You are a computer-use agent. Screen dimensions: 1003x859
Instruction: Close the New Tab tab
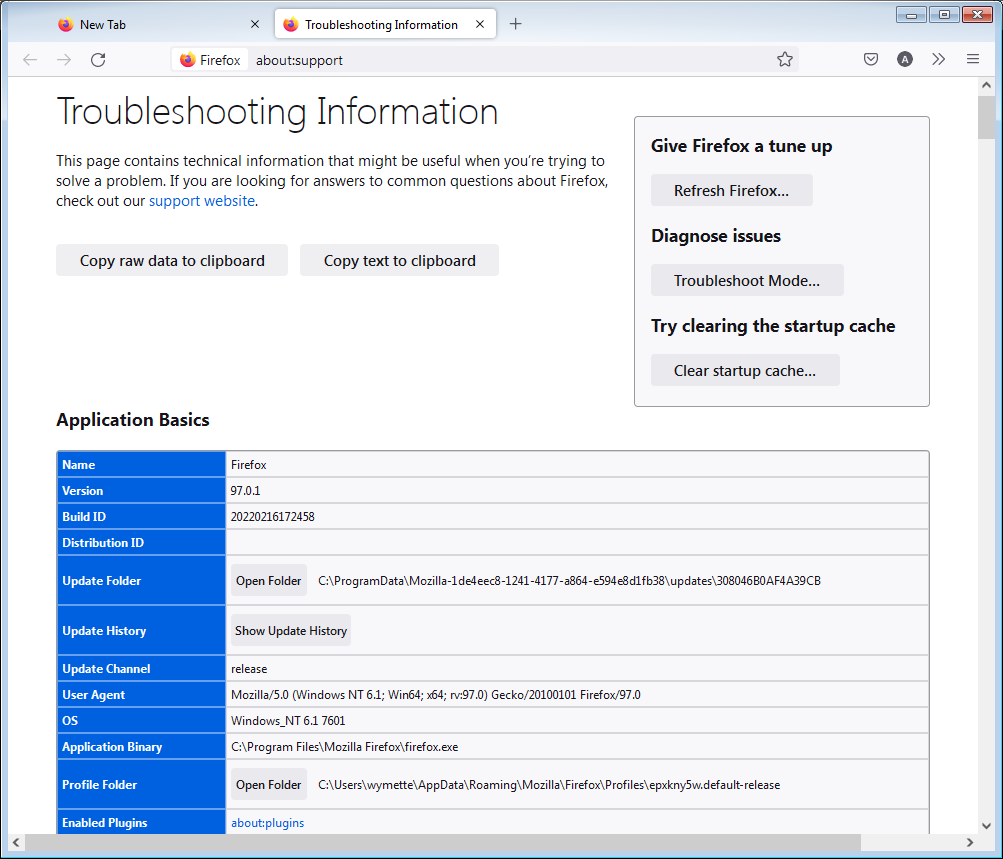255,24
